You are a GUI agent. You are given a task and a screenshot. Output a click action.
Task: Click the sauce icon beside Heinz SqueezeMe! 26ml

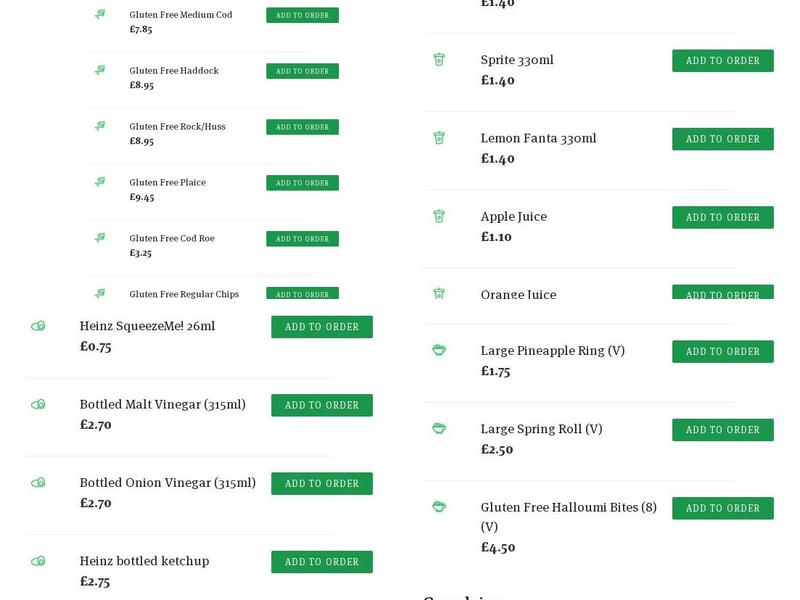38,326
